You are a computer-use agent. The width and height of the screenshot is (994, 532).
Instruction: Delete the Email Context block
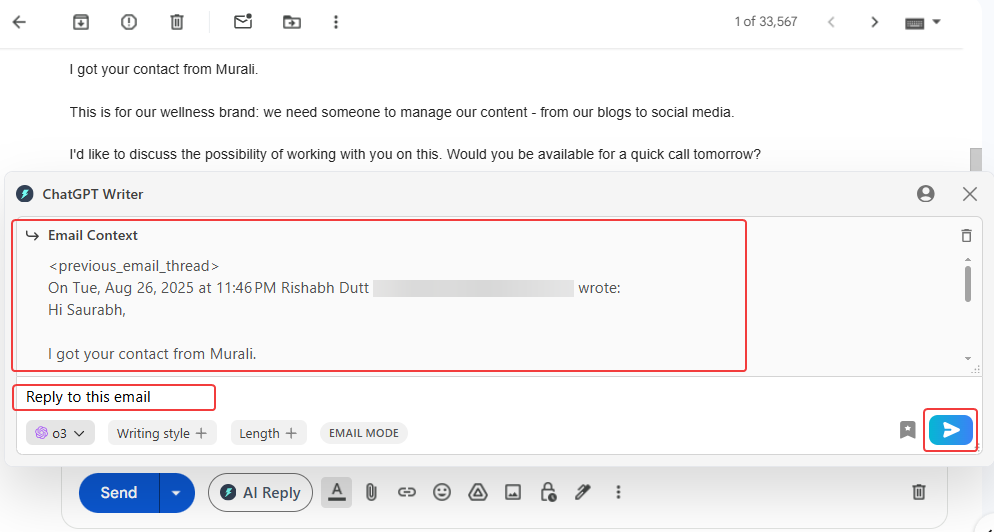coord(966,235)
